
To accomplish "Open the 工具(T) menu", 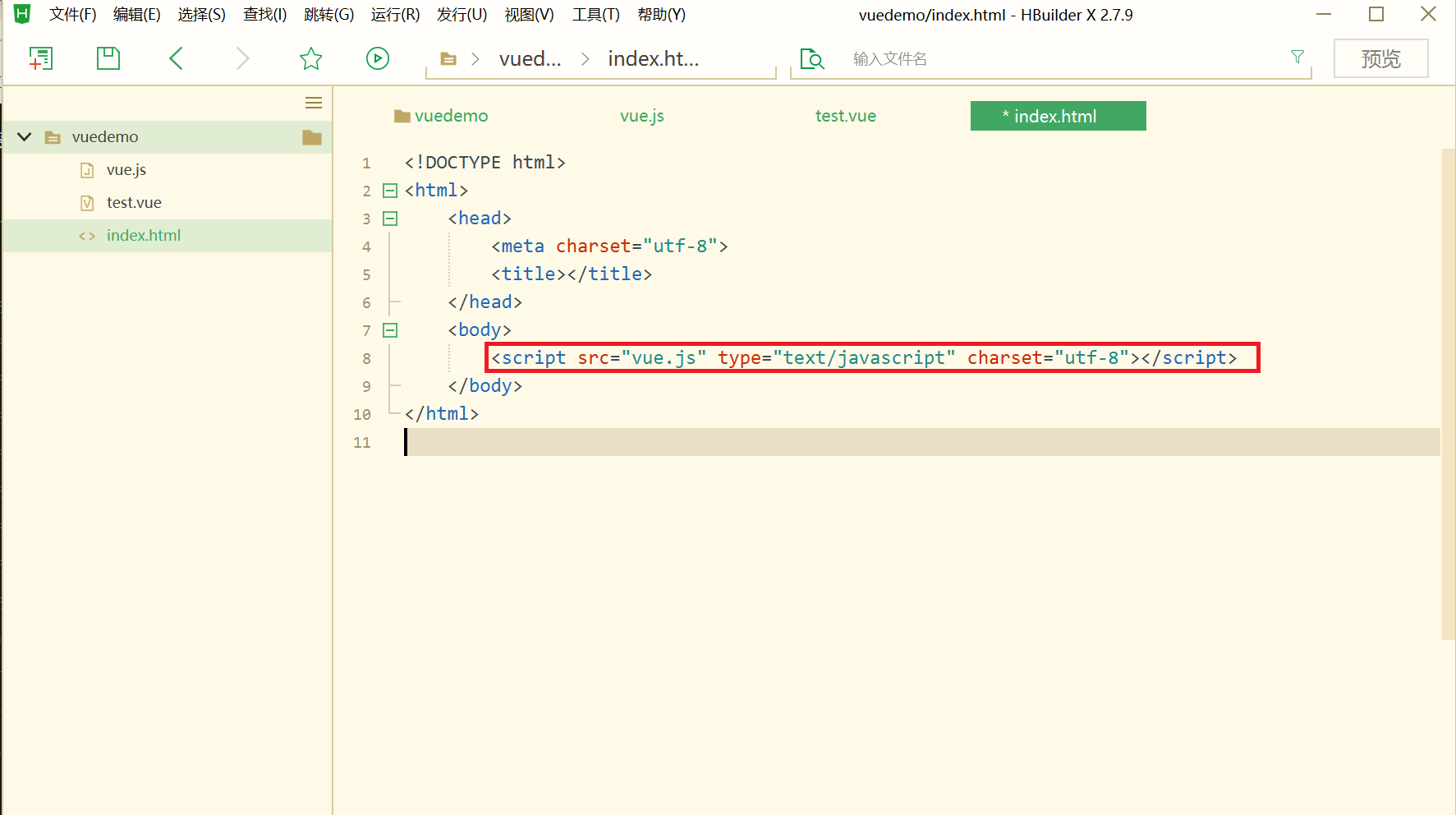I will [x=596, y=14].
